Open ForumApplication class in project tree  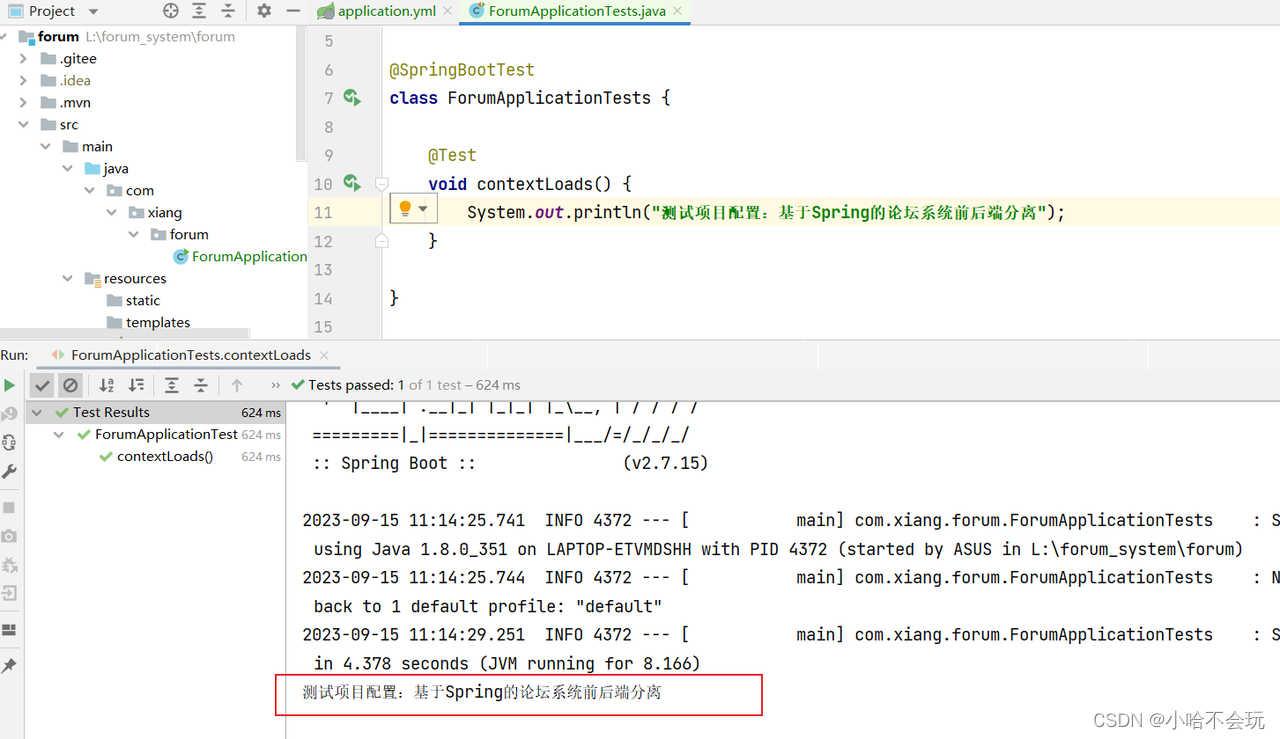(x=249, y=256)
